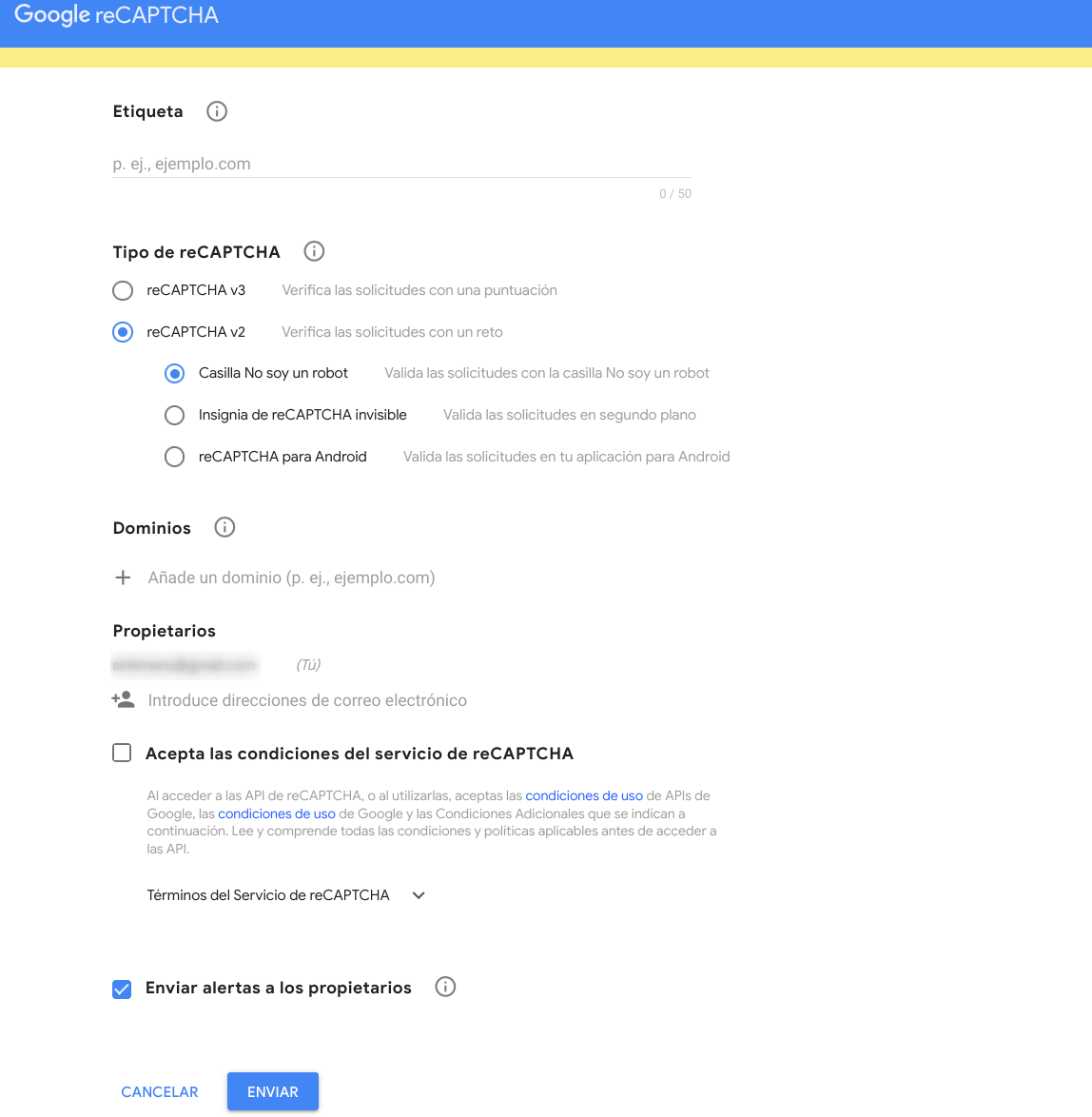Open the Dominios info icon
This screenshot has width=1092, height=1117.
pyautogui.click(x=224, y=527)
